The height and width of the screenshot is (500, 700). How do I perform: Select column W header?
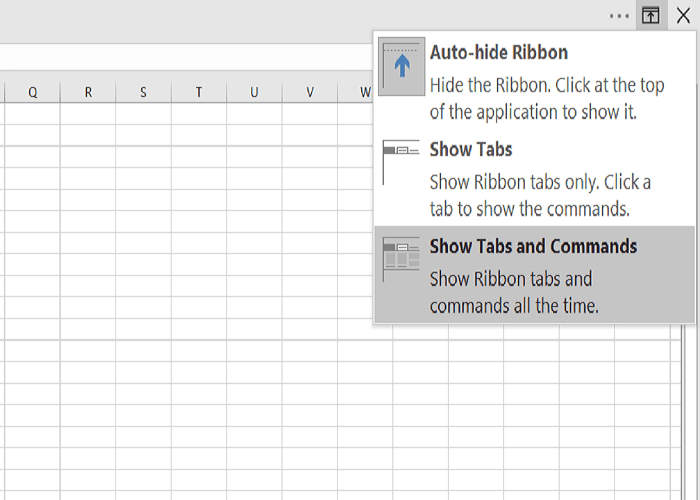(356, 92)
